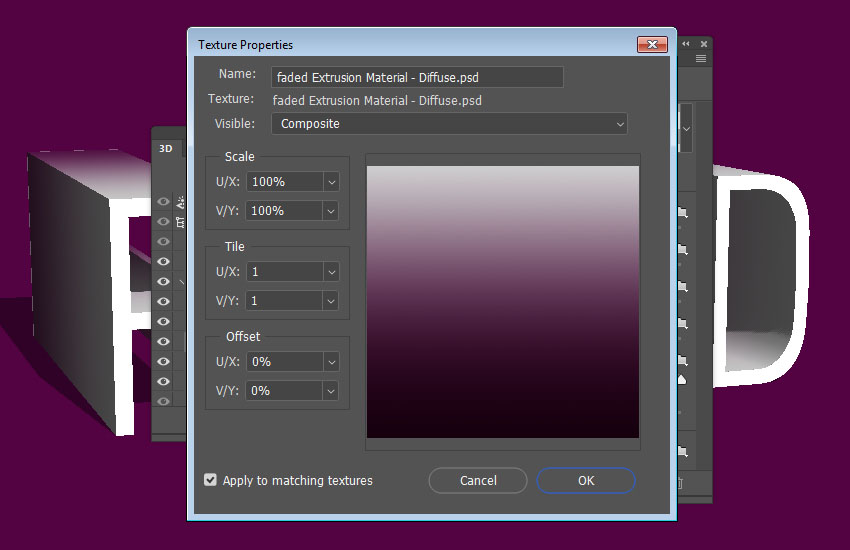
Task: Toggle visibility eye of the Environment row
Action: [163, 202]
